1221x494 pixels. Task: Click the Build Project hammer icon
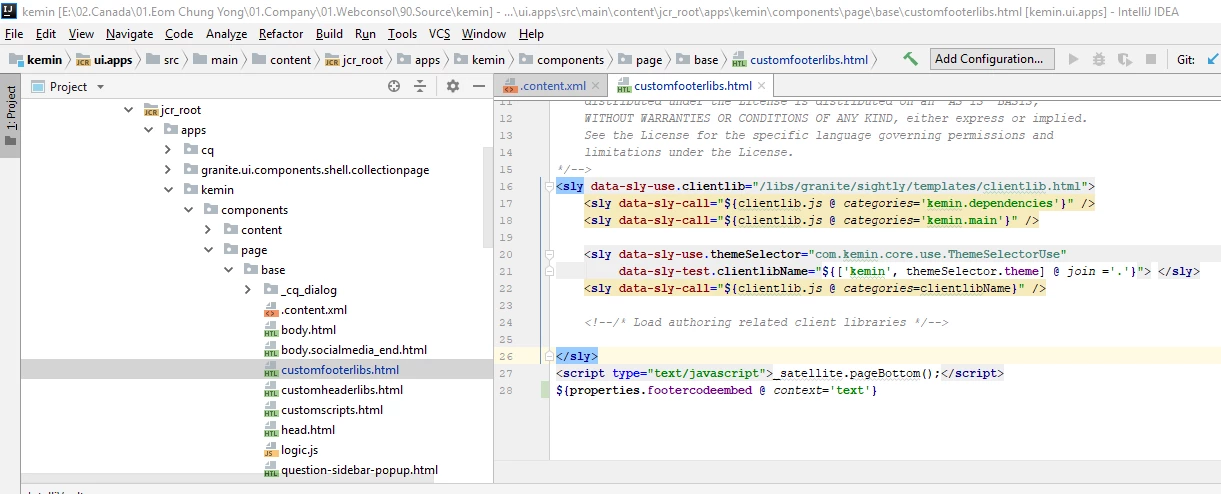910,59
